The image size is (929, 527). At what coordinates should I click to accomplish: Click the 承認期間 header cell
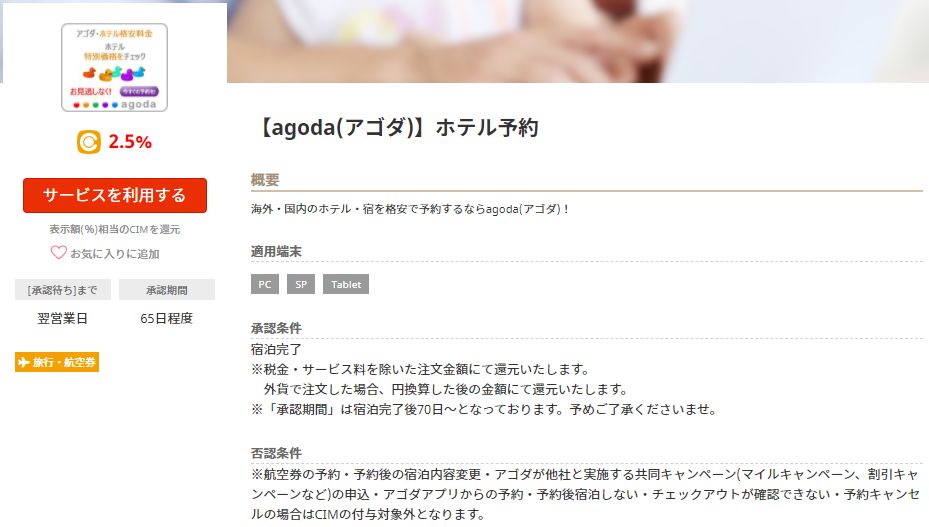click(x=167, y=290)
